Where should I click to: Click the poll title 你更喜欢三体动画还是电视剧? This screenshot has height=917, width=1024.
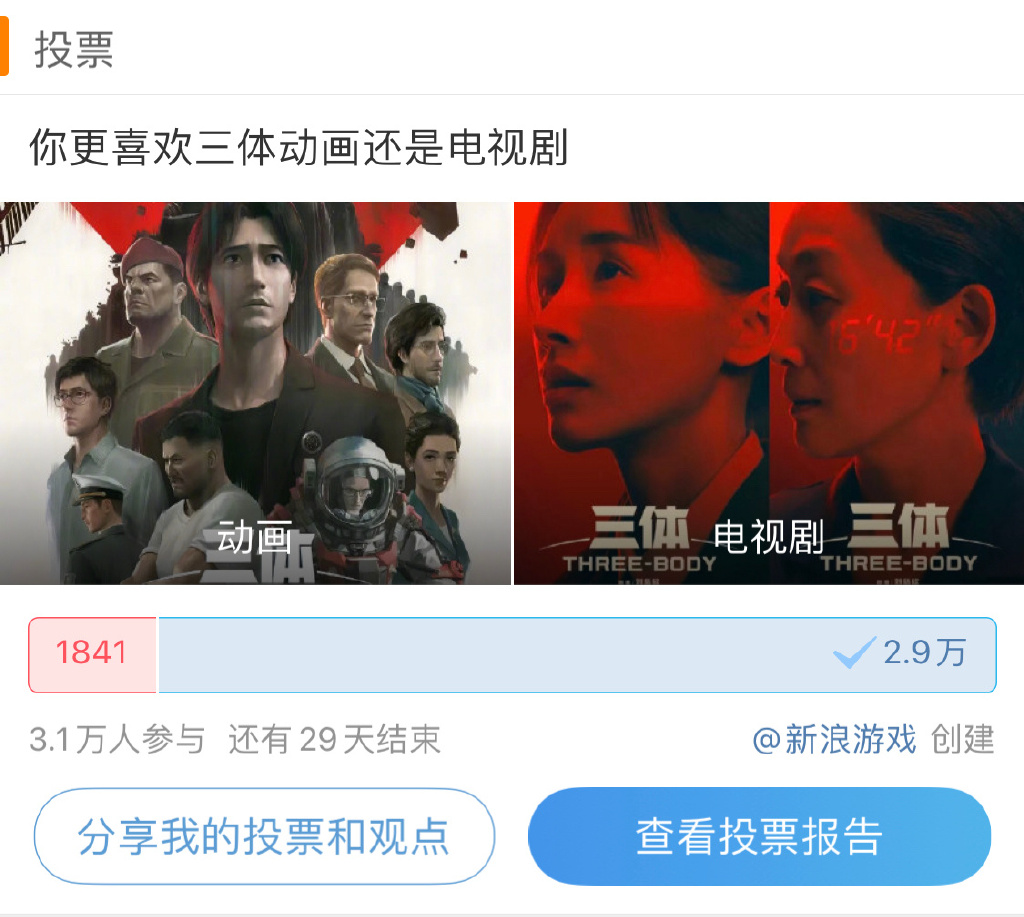298,147
